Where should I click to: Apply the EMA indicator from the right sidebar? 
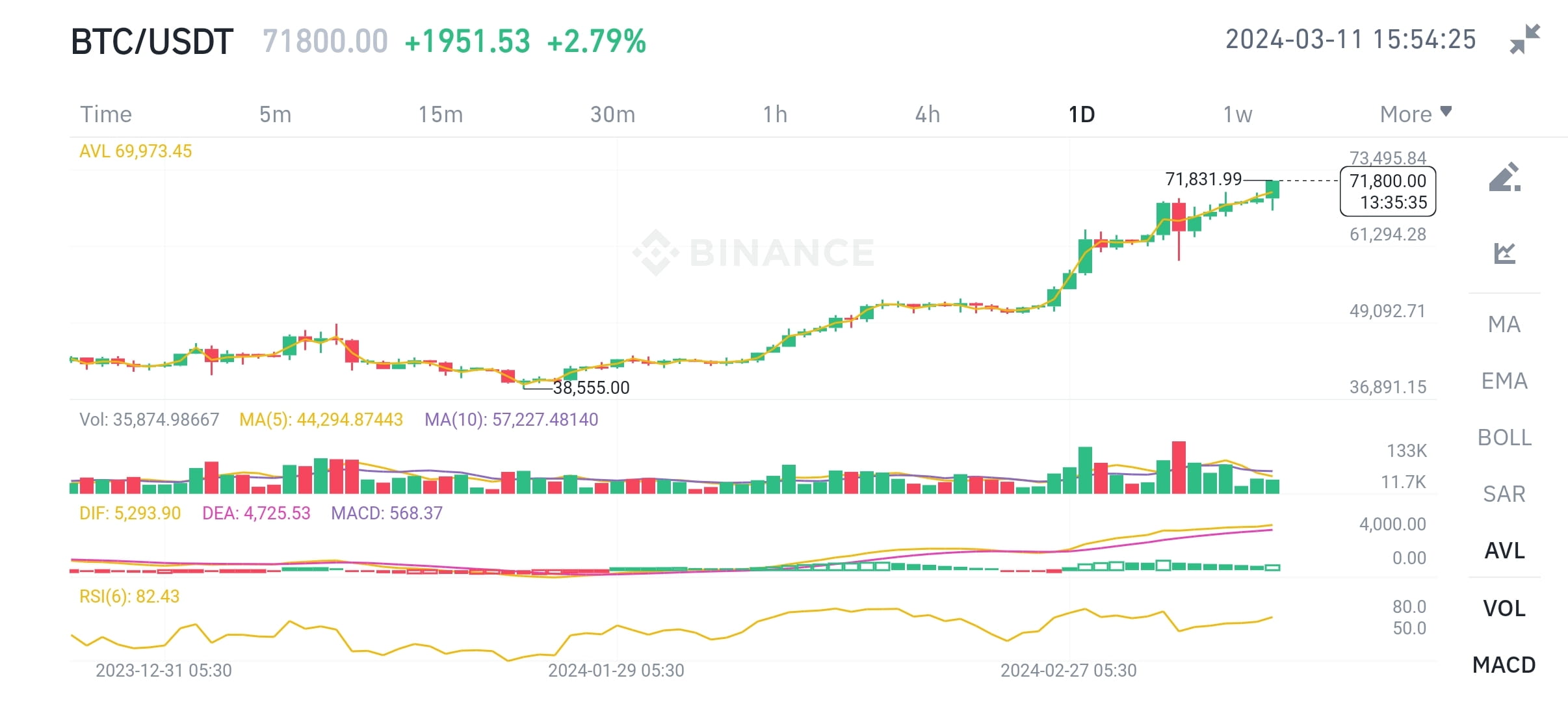pos(1505,380)
